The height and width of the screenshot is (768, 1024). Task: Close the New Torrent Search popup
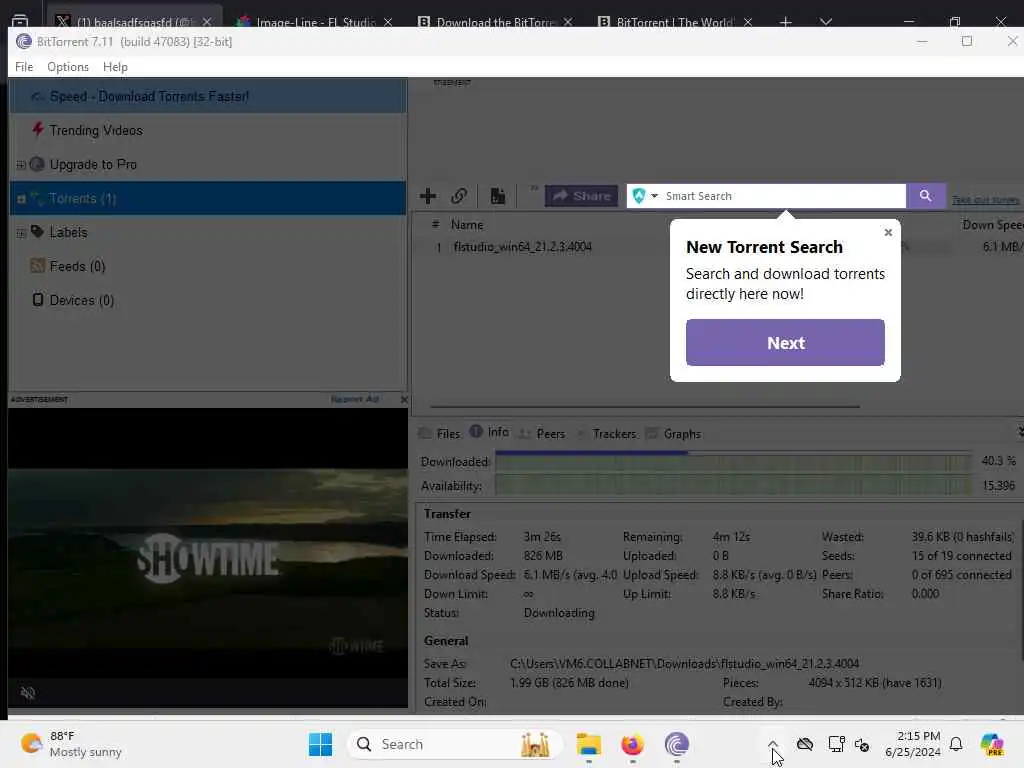pos(888,232)
